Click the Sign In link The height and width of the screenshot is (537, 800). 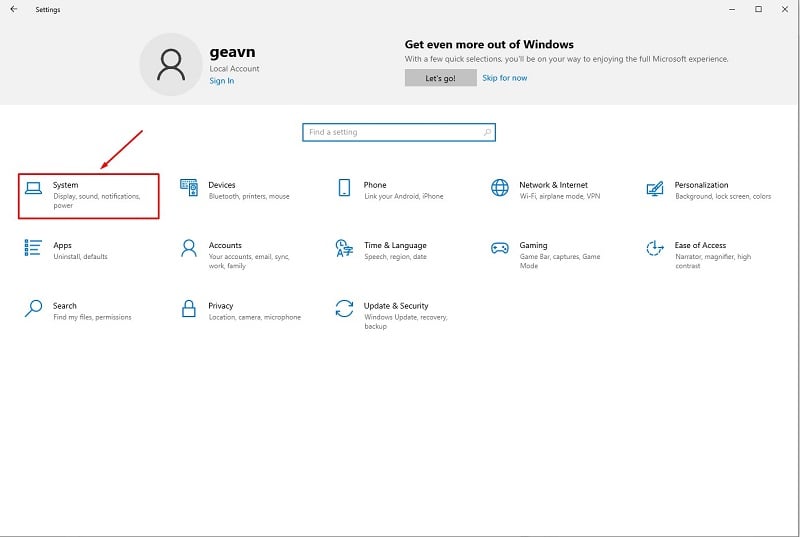click(x=221, y=81)
